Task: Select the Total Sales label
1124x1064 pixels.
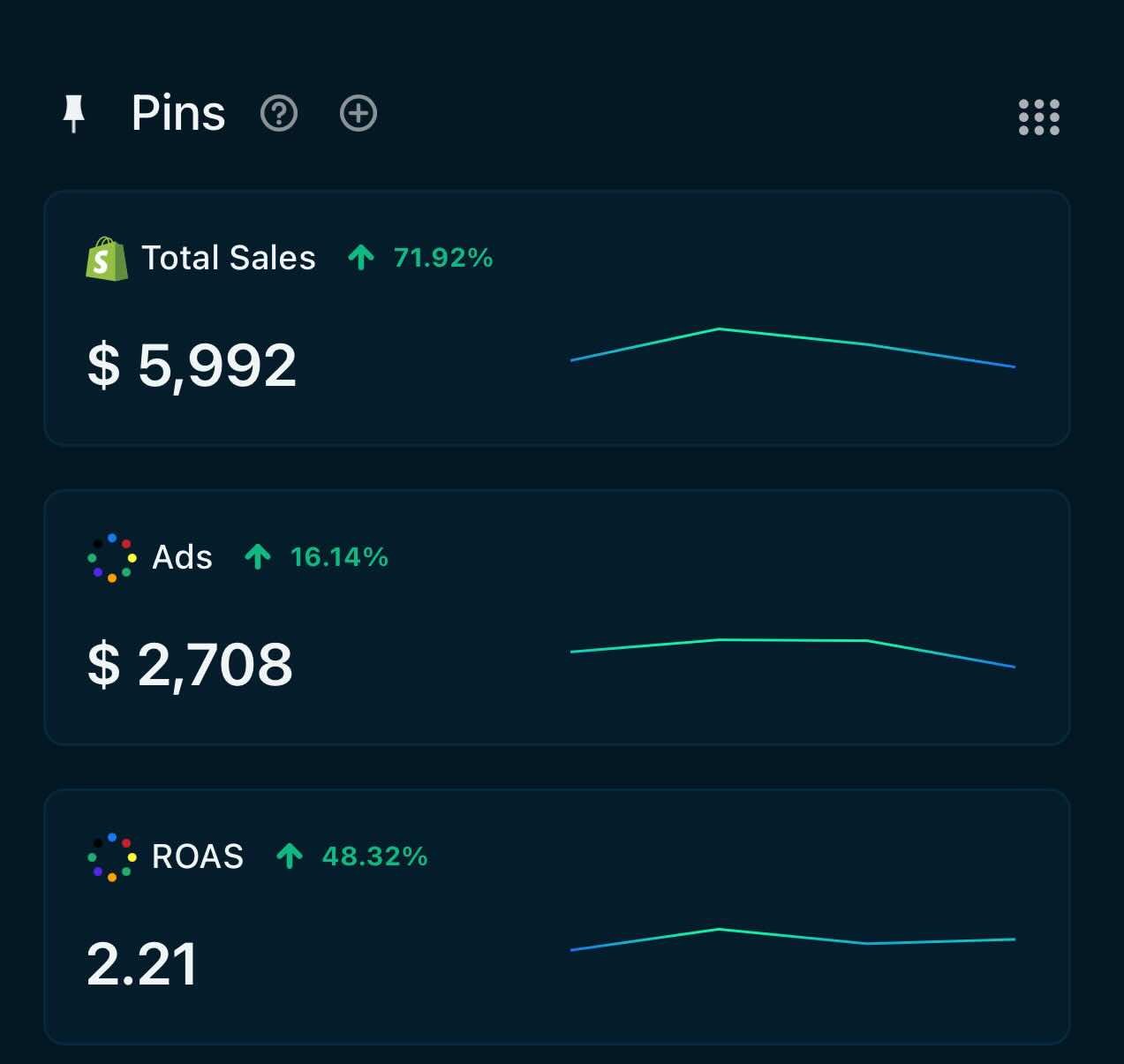Action: pyautogui.click(x=228, y=257)
